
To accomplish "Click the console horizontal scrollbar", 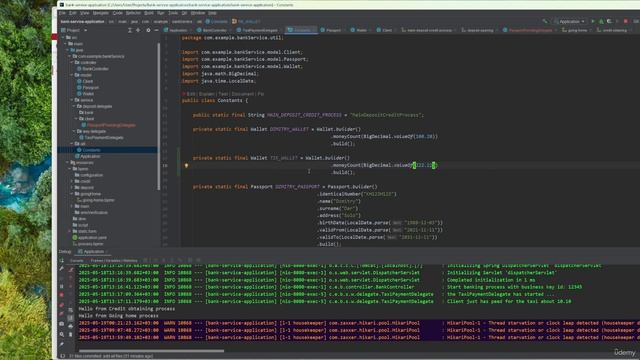I will pyautogui.click(x=151, y=351).
